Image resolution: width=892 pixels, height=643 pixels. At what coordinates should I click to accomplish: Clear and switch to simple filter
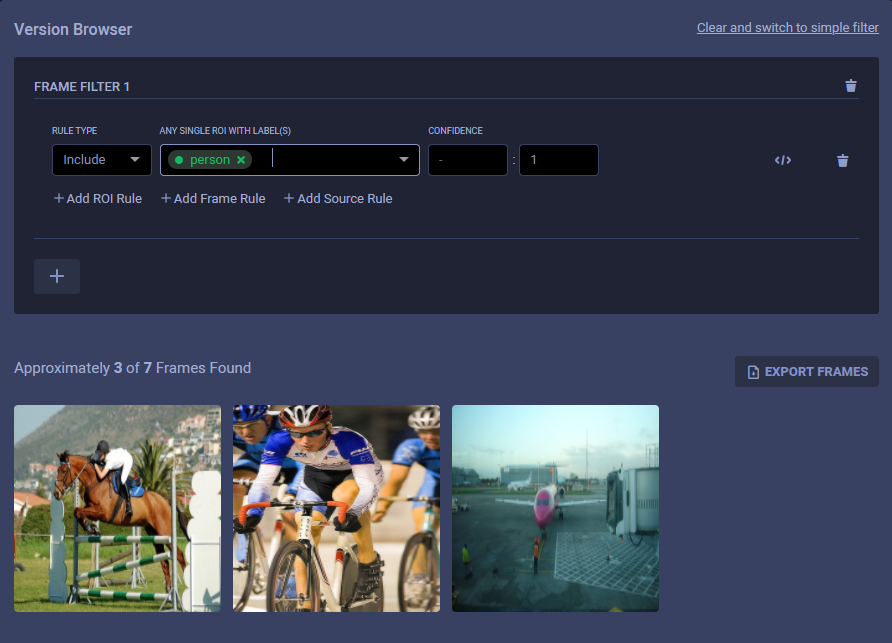click(x=787, y=28)
